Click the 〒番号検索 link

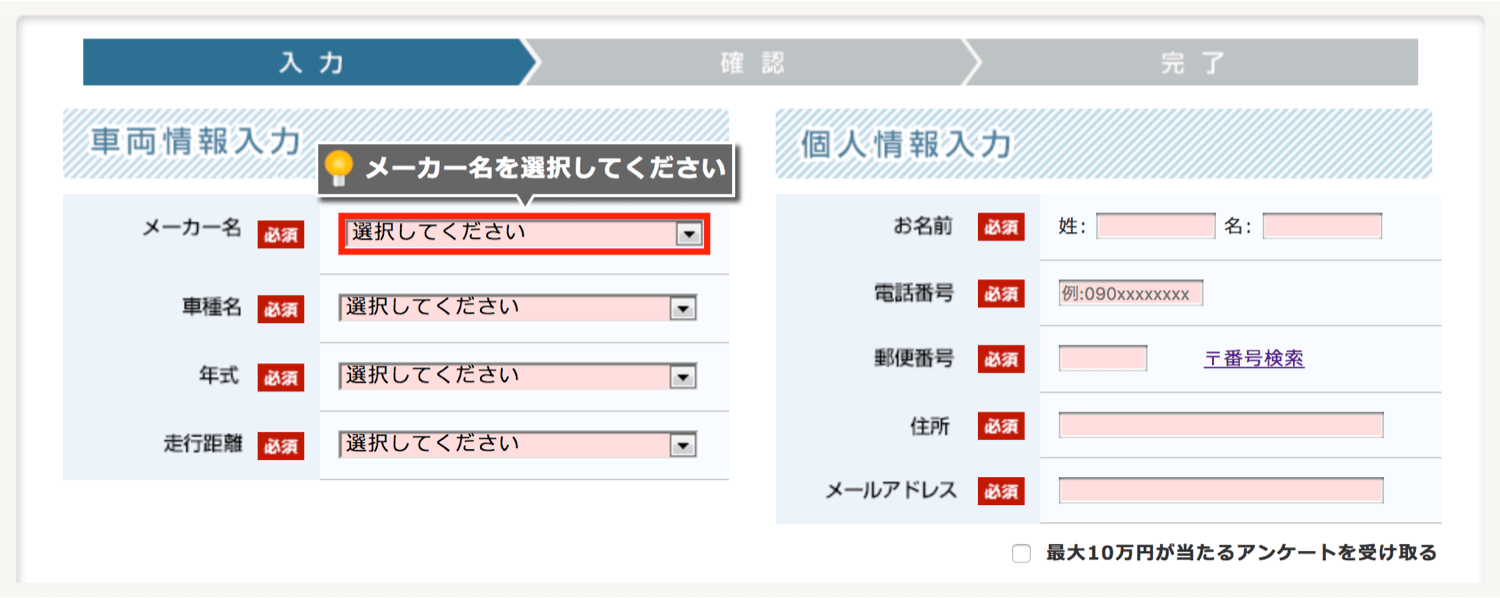[1253, 359]
